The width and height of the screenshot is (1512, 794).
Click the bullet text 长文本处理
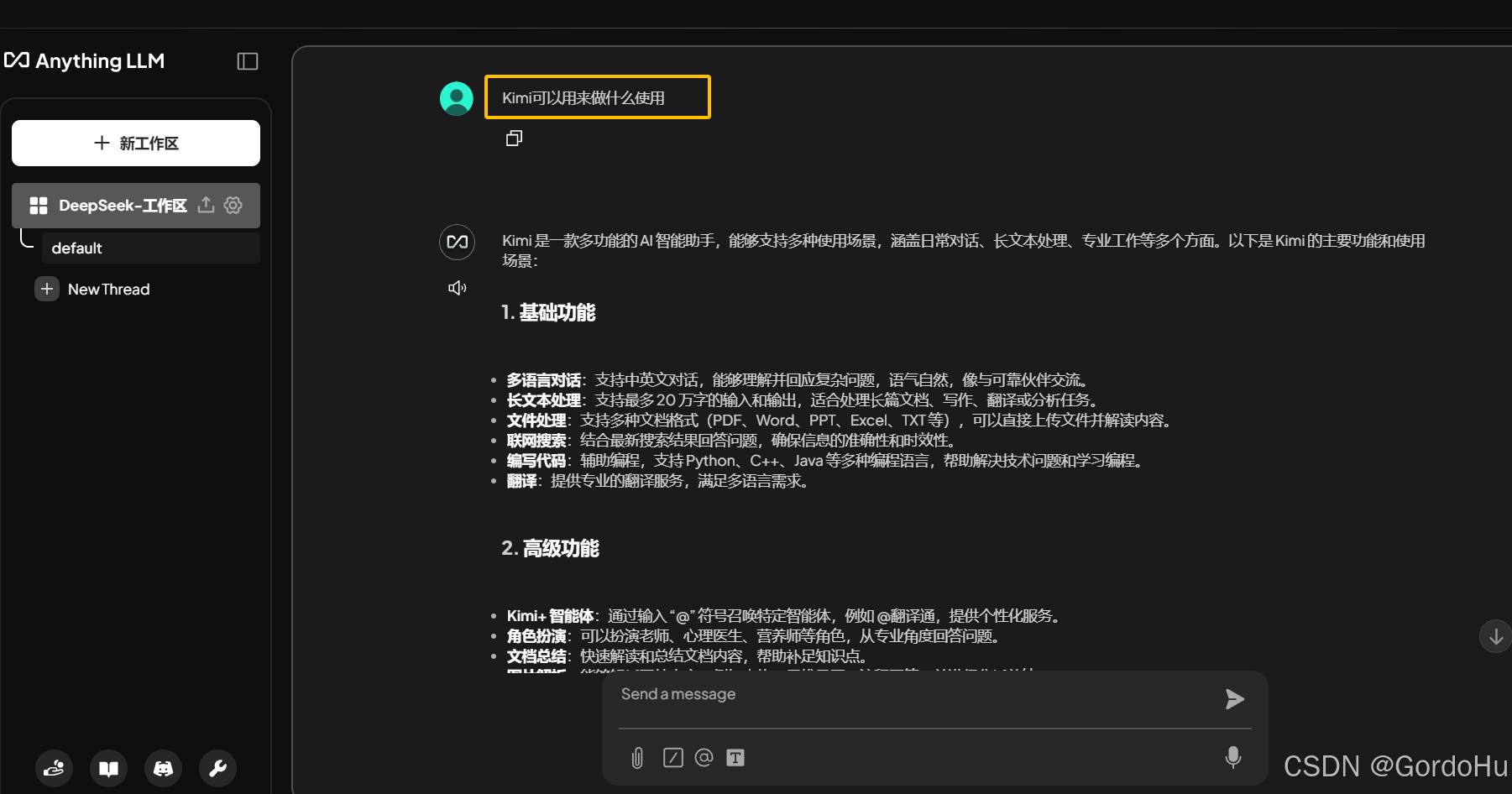point(544,400)
